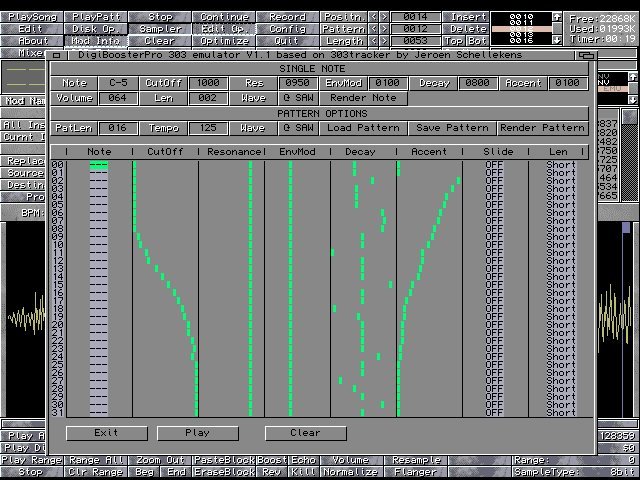Click the Positn left arrow stepper
The height and width of the screenshot is (480, 640).
coord(374,17)
